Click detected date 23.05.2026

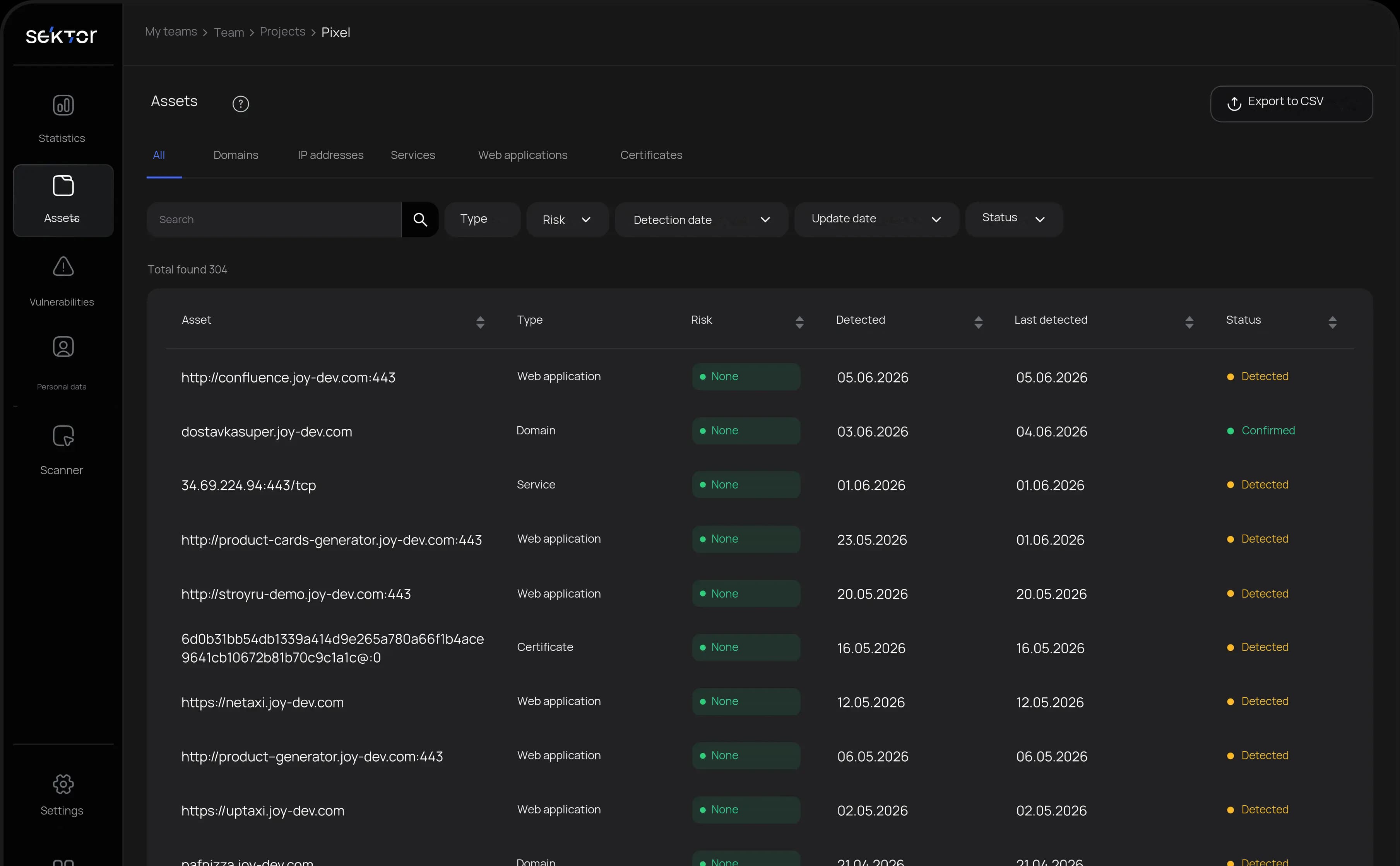872,540
